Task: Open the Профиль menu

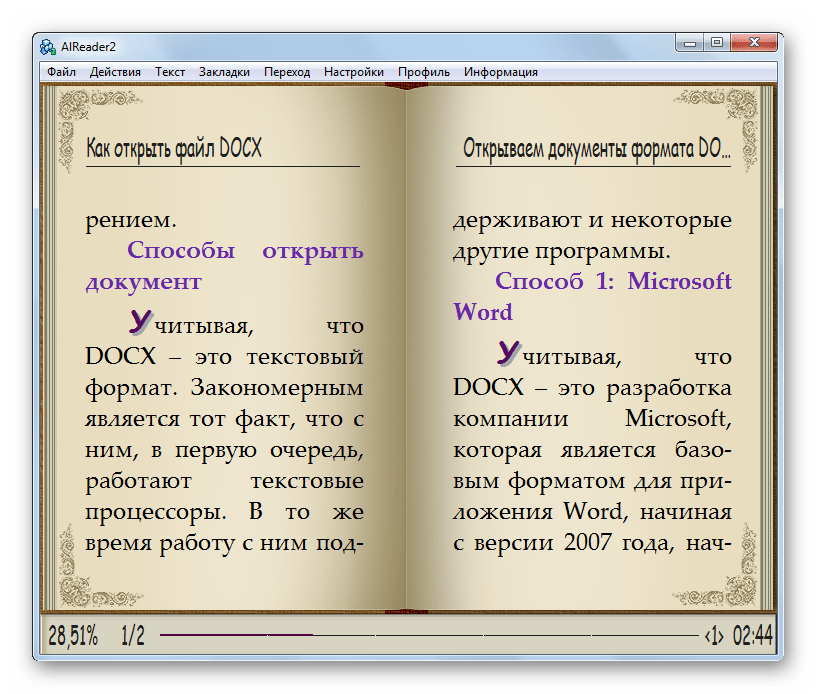Action: click(x=423, y=72)
